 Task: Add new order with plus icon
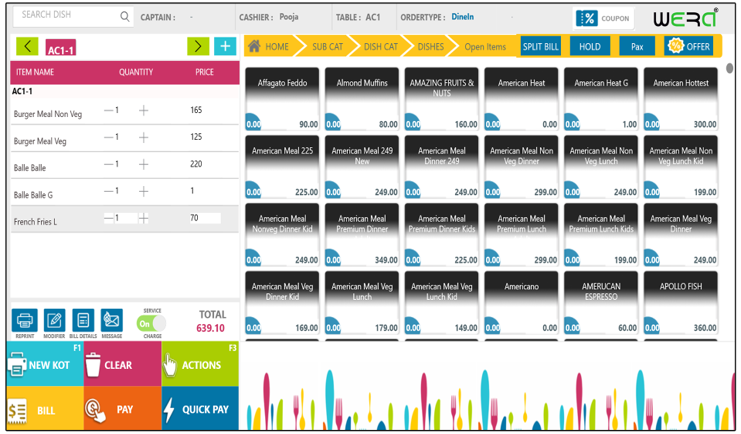pyautogui.click(x=225, y=46)
